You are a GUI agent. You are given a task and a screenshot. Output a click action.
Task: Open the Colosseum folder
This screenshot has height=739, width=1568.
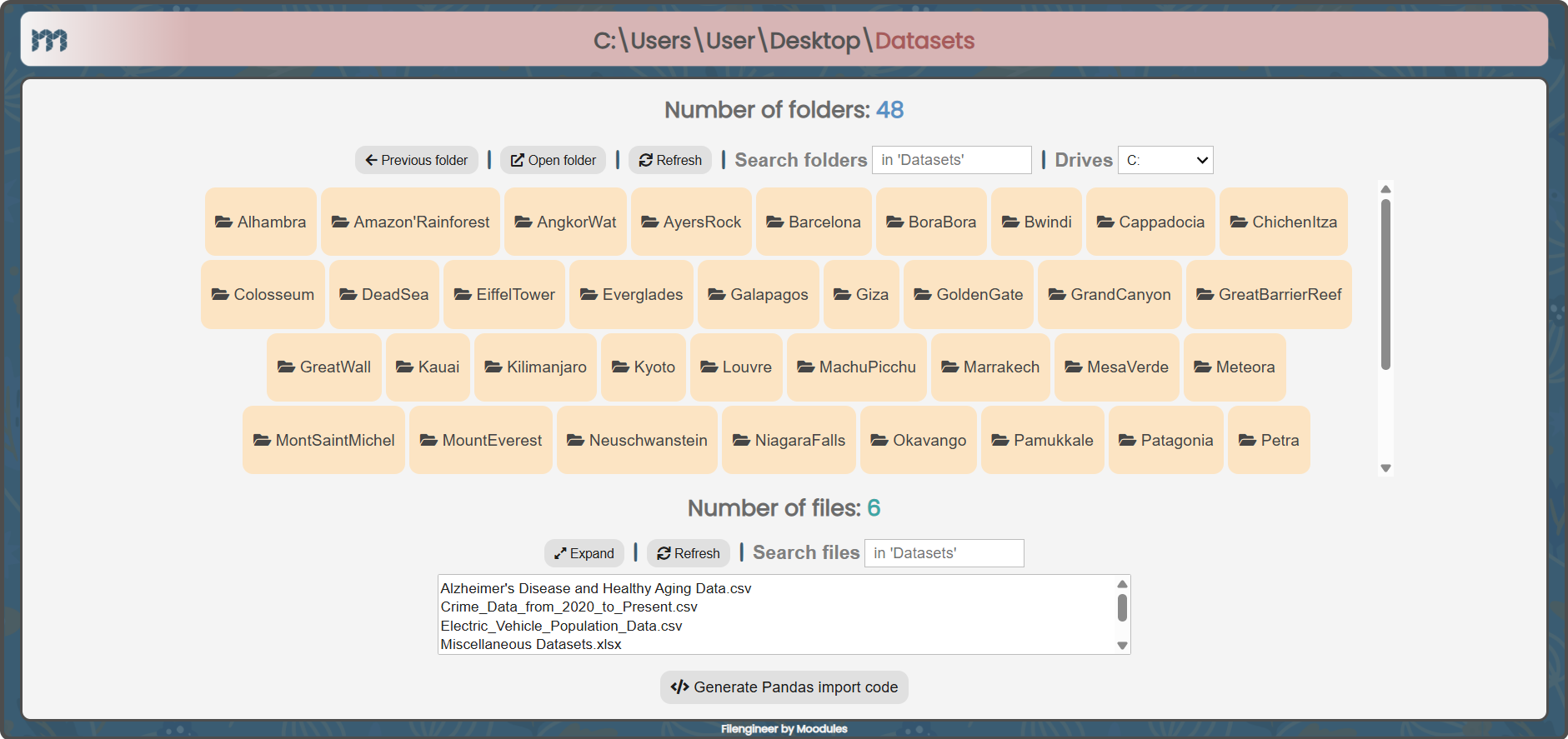[x=263, y=294]
